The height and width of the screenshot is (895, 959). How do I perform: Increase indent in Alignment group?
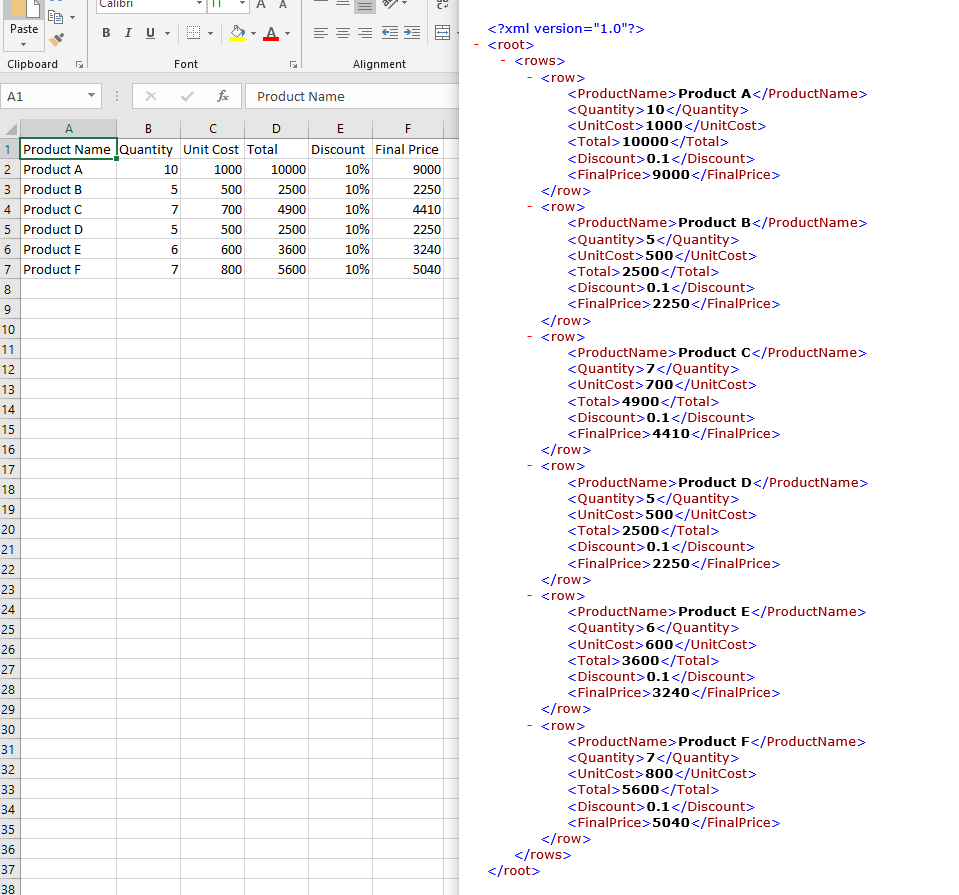pos(411,33)
